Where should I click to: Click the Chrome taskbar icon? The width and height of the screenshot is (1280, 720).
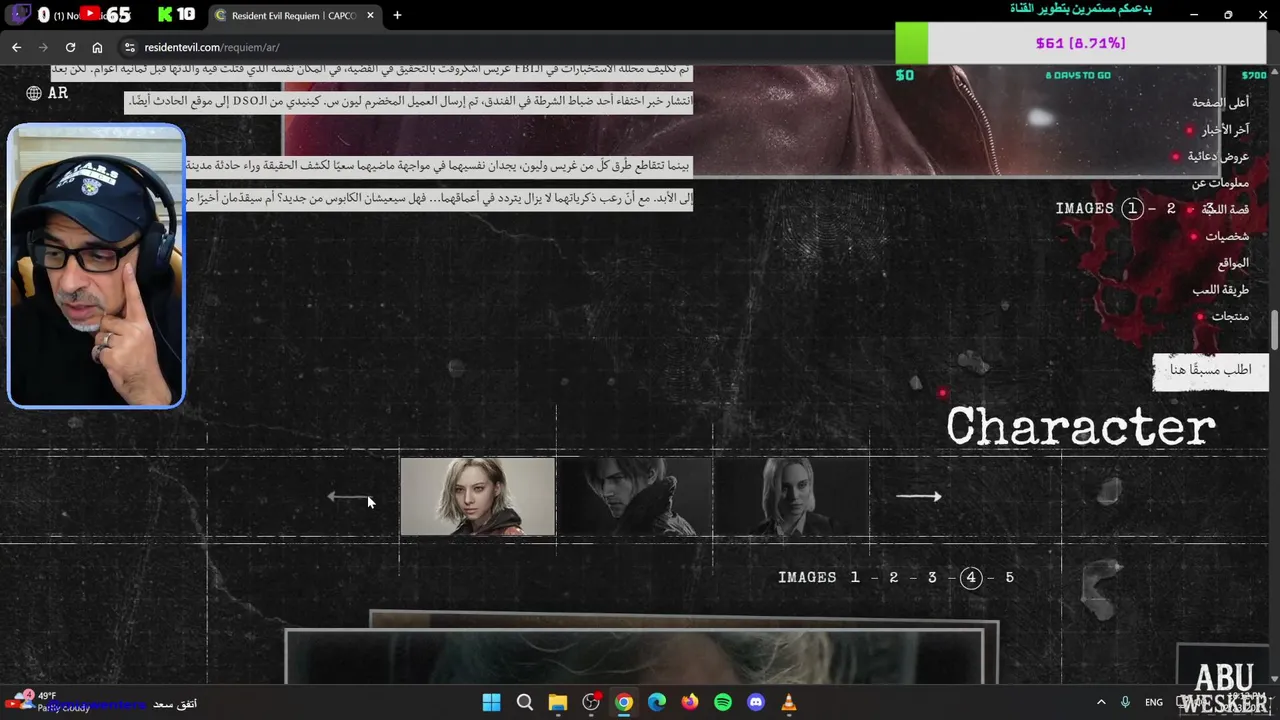(624, 702)
